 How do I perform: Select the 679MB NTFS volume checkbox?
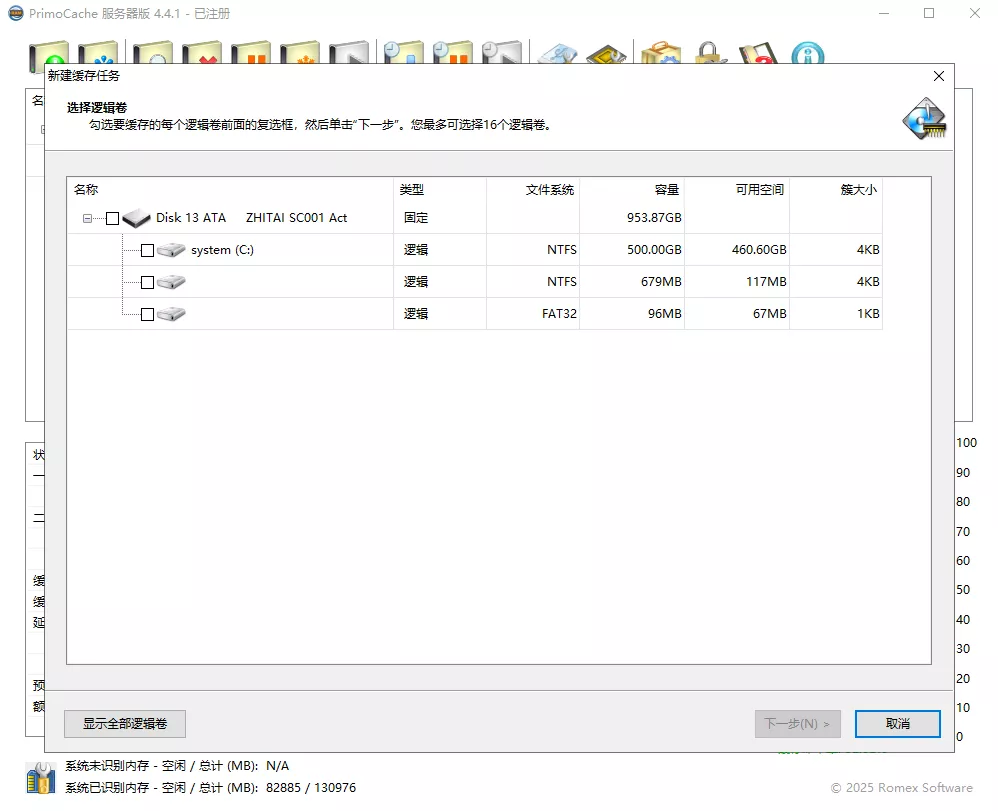pyautogui.click(x=148, y=283)
